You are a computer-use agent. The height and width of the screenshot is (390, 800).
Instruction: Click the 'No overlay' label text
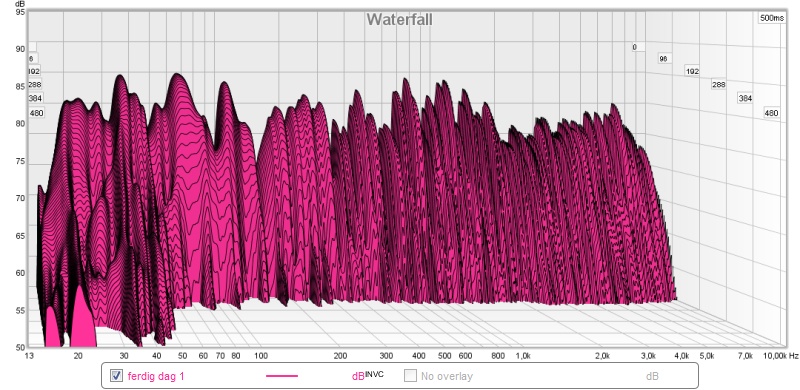[x=447, y=377]
